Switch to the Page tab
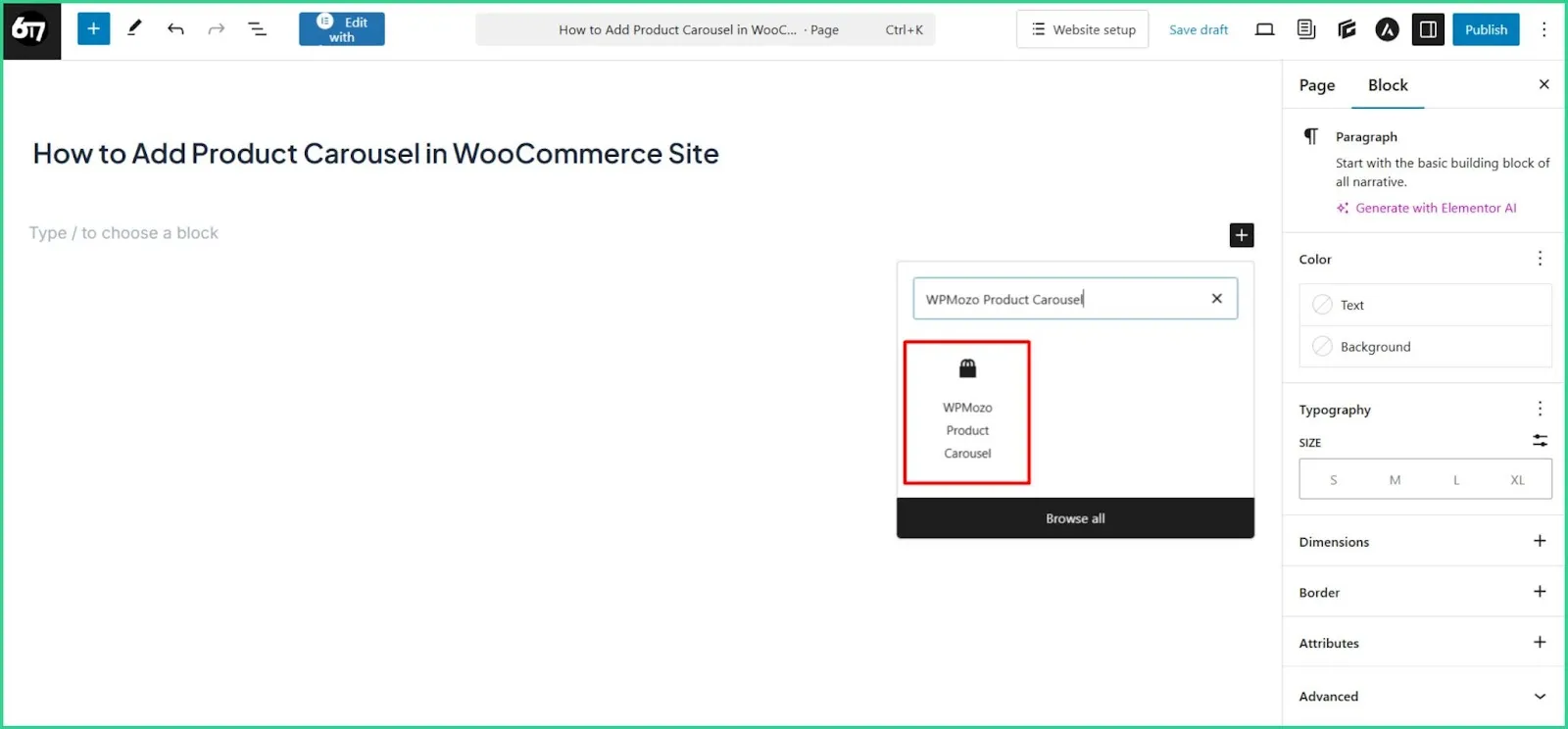 tap(1317, 85)
